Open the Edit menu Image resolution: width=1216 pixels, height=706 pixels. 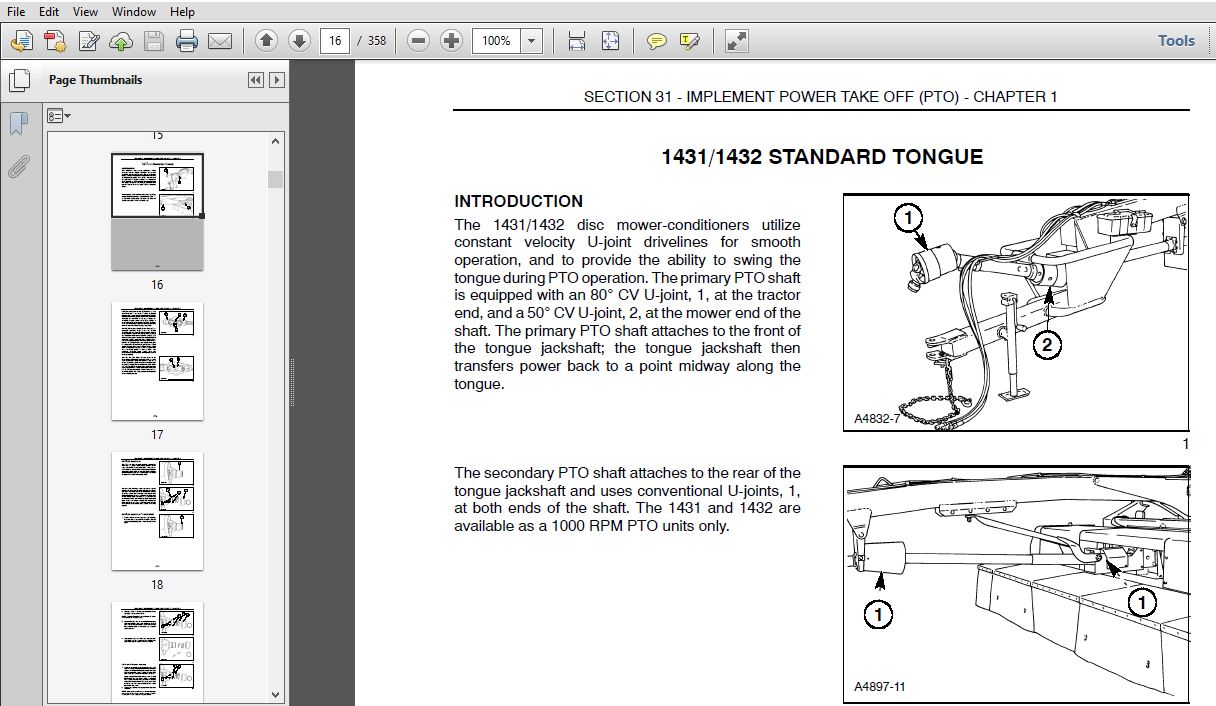49,12
